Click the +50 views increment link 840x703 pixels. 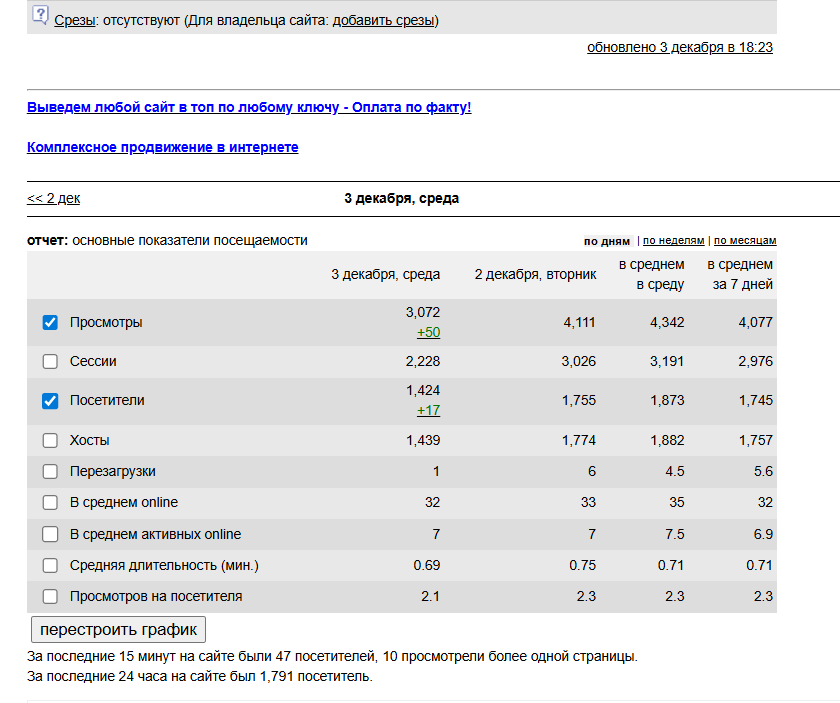tap(429, 332)
